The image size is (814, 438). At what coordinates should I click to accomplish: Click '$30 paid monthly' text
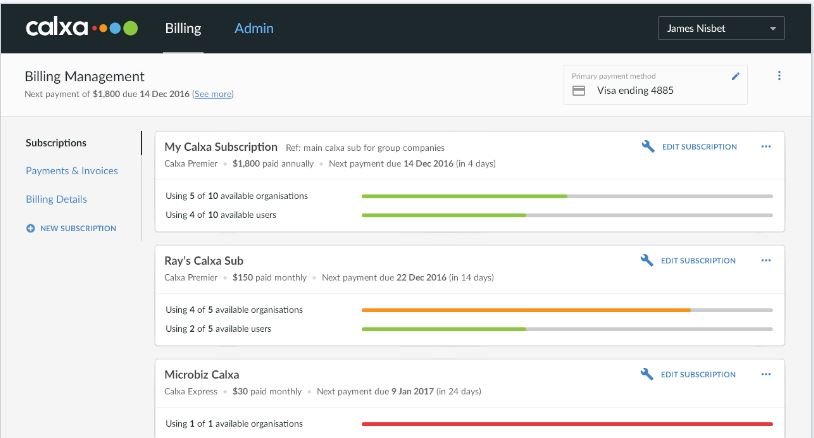click(267, 391)
